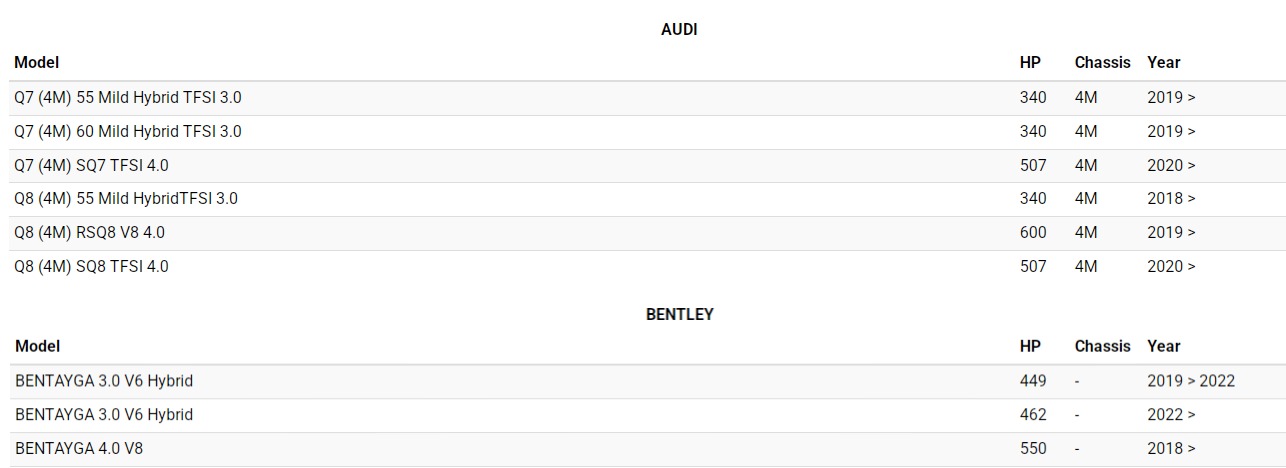The image size is (1286, 468).
Task: Select the Q7 (4M) 55 Mild Hybrid TFSI 3.0 model
Action: coord(127,98)
